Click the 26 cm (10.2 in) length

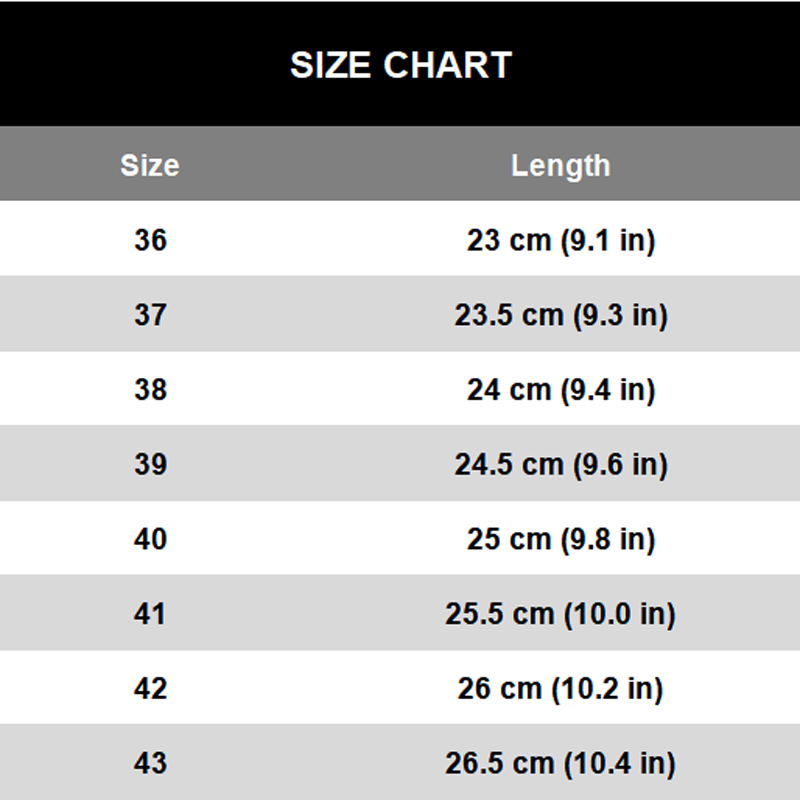coord(560,688)
